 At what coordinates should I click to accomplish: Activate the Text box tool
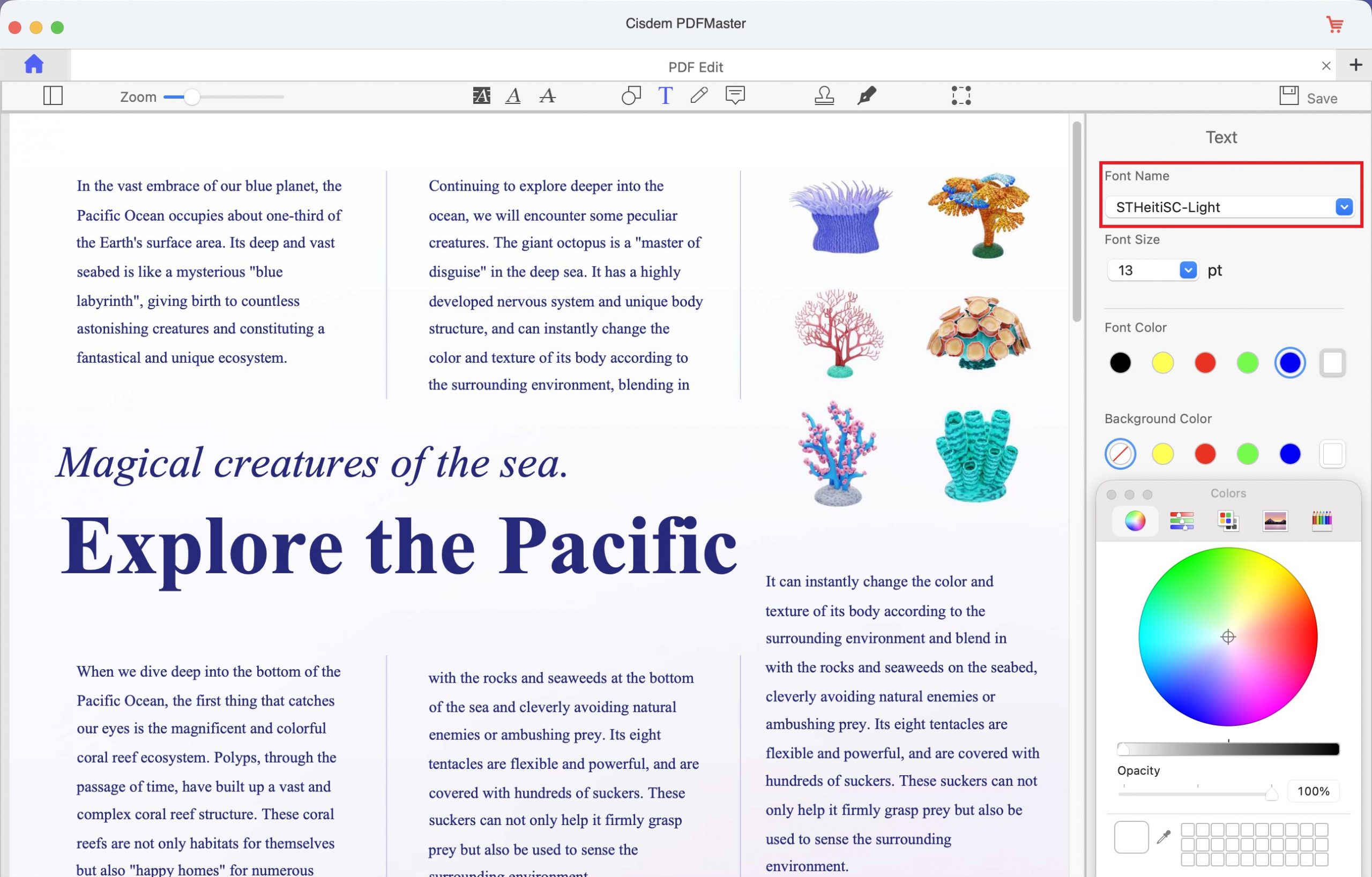click(666, 96)
